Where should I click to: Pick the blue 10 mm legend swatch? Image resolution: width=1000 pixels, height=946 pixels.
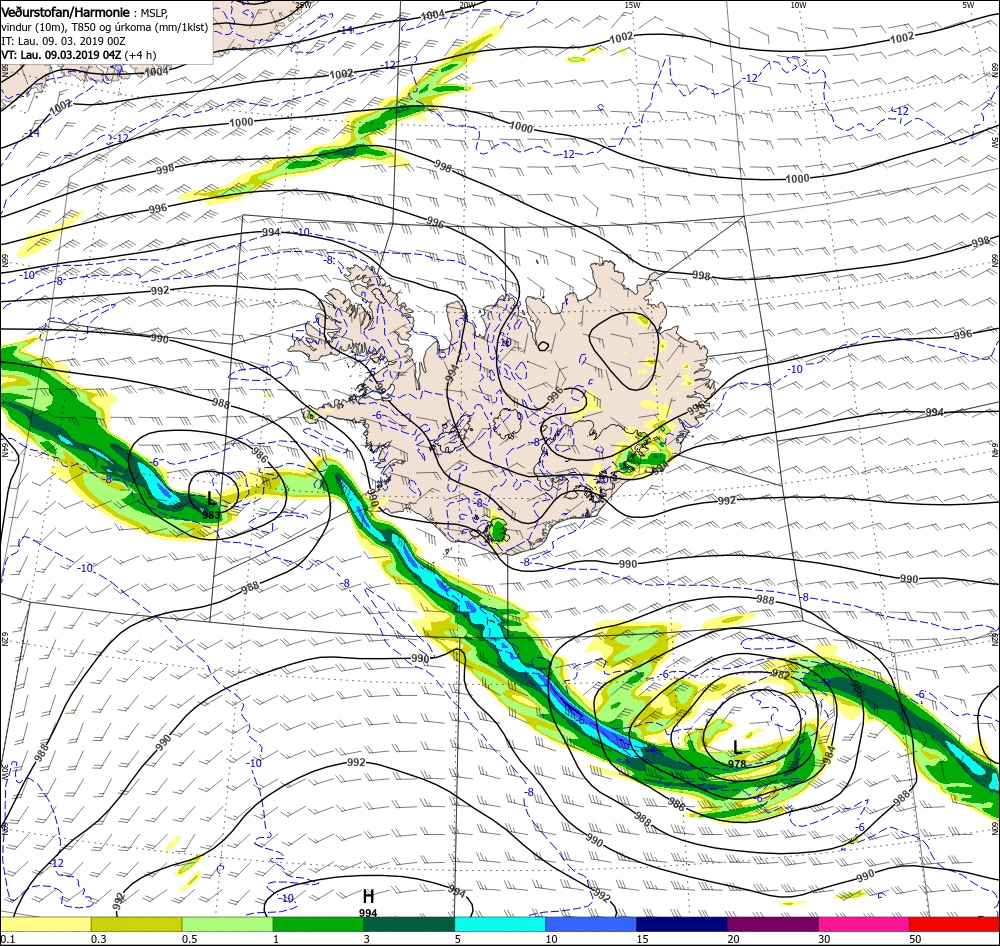click(x=591, y=925)
